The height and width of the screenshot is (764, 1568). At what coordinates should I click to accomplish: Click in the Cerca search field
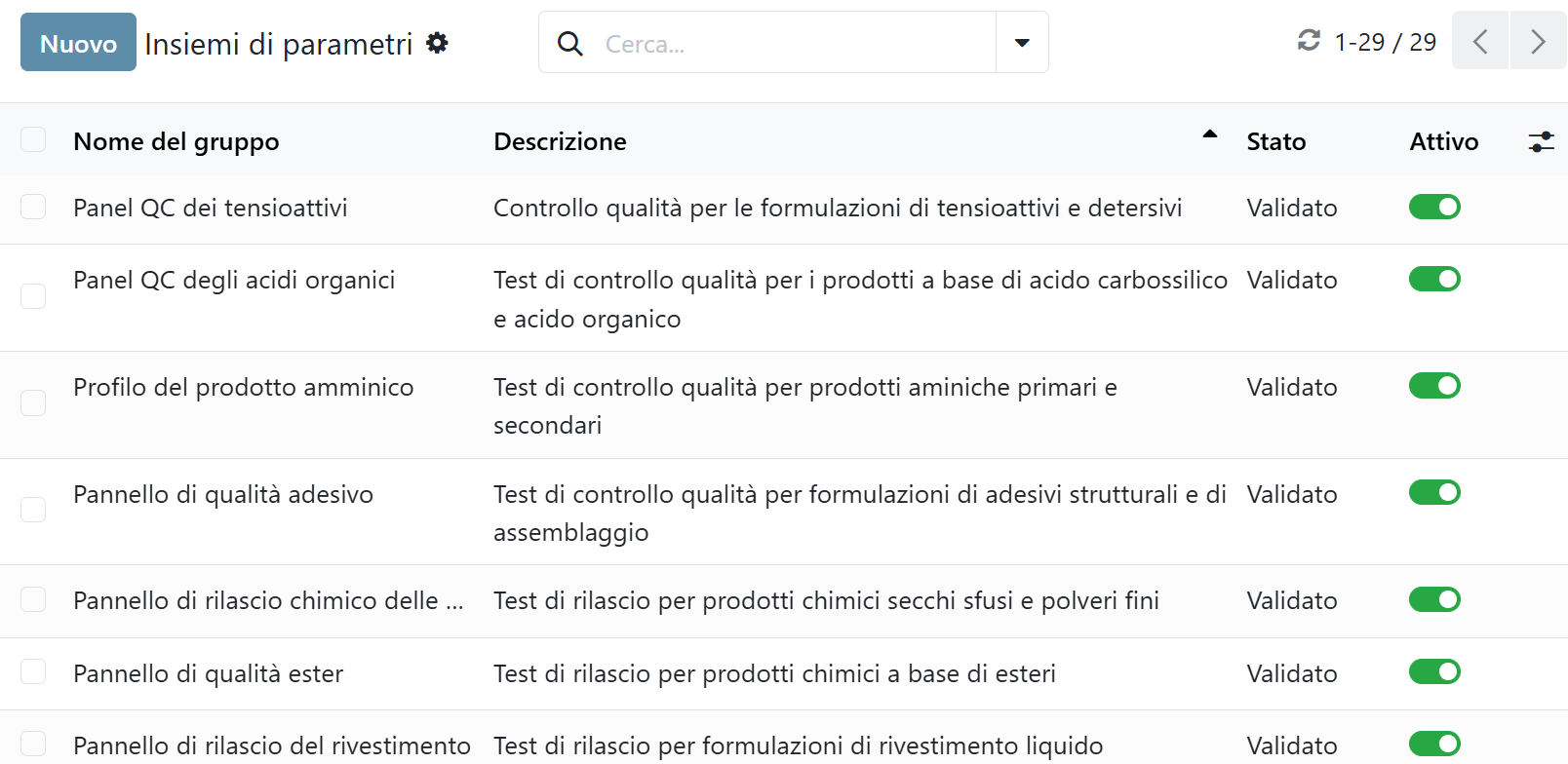pos(795,43)
